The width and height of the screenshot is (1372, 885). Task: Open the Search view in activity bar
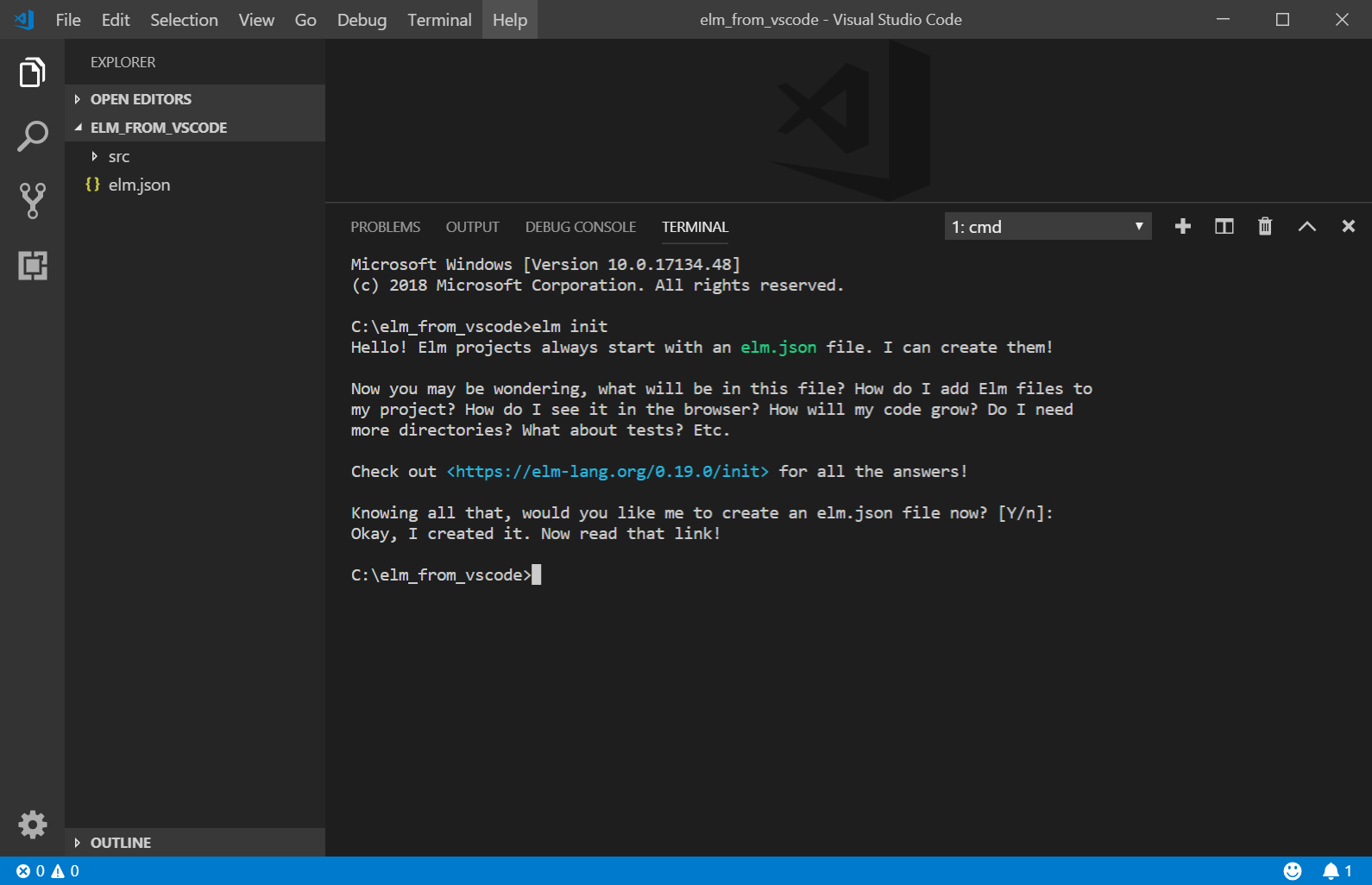[x=32, y=136]
